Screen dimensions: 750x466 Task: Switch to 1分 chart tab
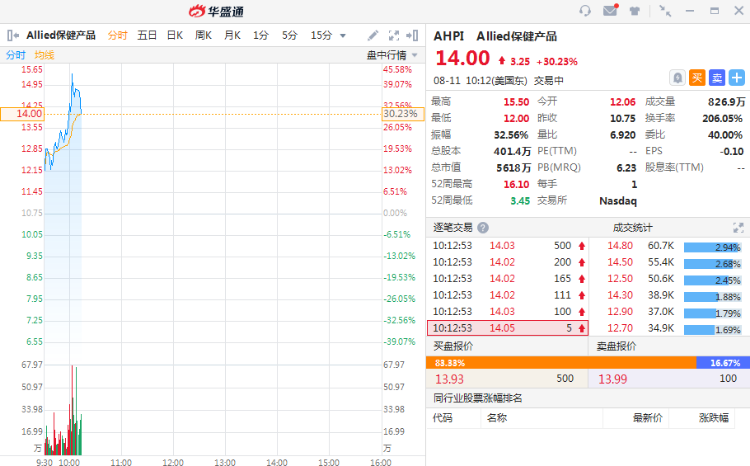point(261,35)
